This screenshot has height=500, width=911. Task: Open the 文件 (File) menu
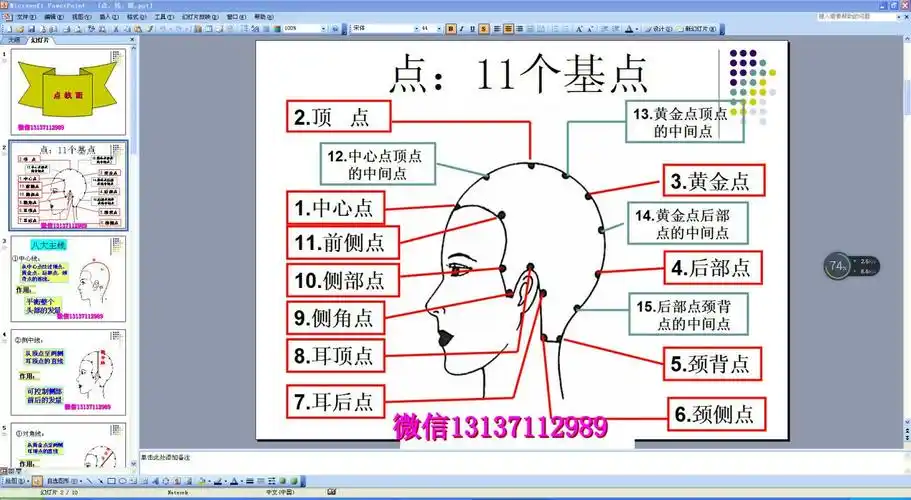[26, 17]
